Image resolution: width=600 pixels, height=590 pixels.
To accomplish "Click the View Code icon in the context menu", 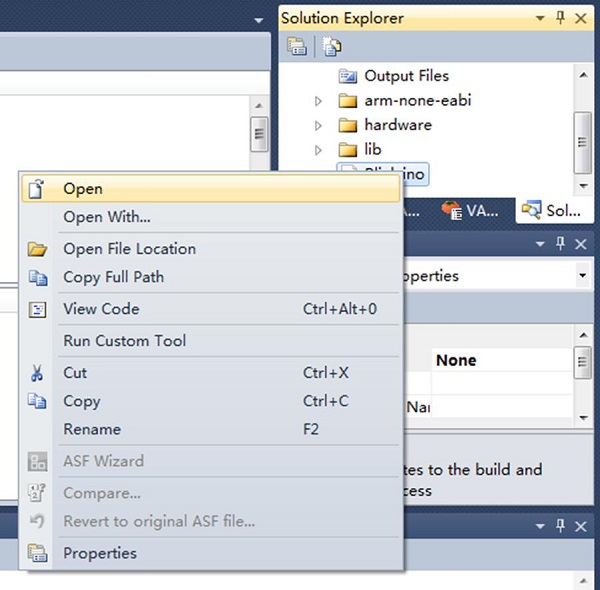I will 38,309.
